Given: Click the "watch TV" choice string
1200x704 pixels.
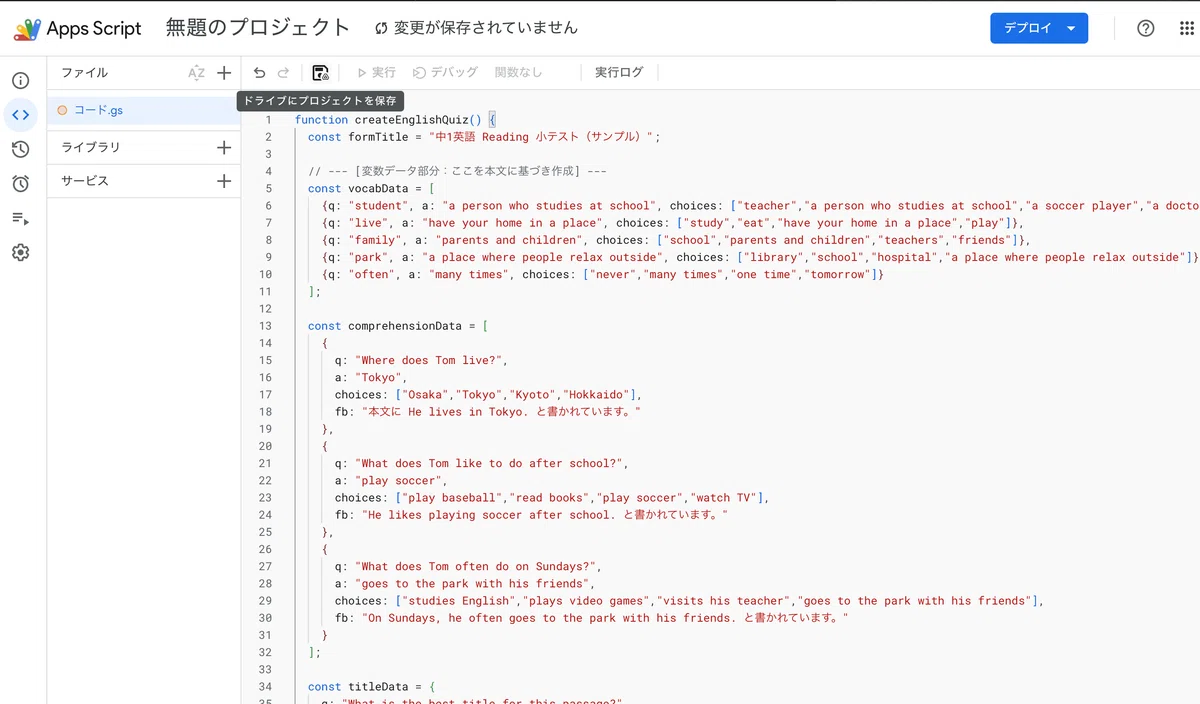Looking at the screenshot, I should point(724,498).
